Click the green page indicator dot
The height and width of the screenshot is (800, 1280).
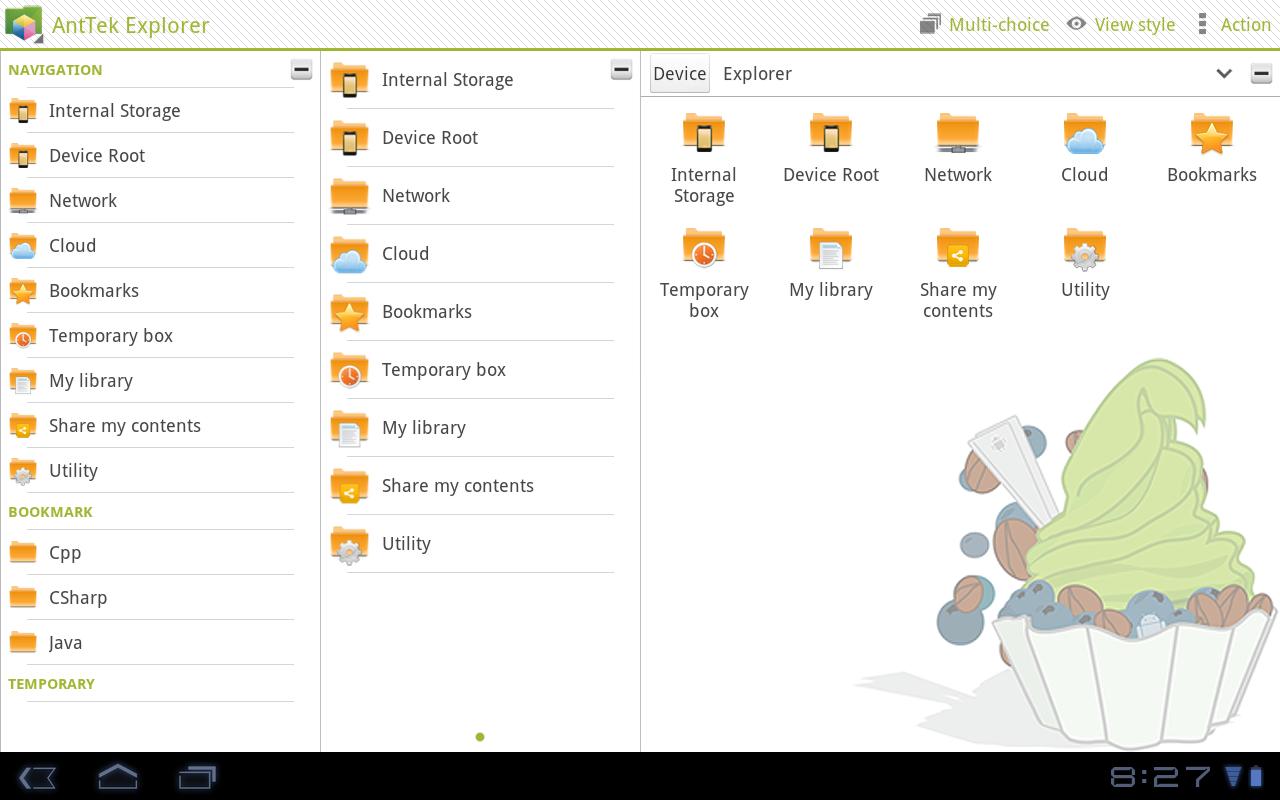pos(480,737)
